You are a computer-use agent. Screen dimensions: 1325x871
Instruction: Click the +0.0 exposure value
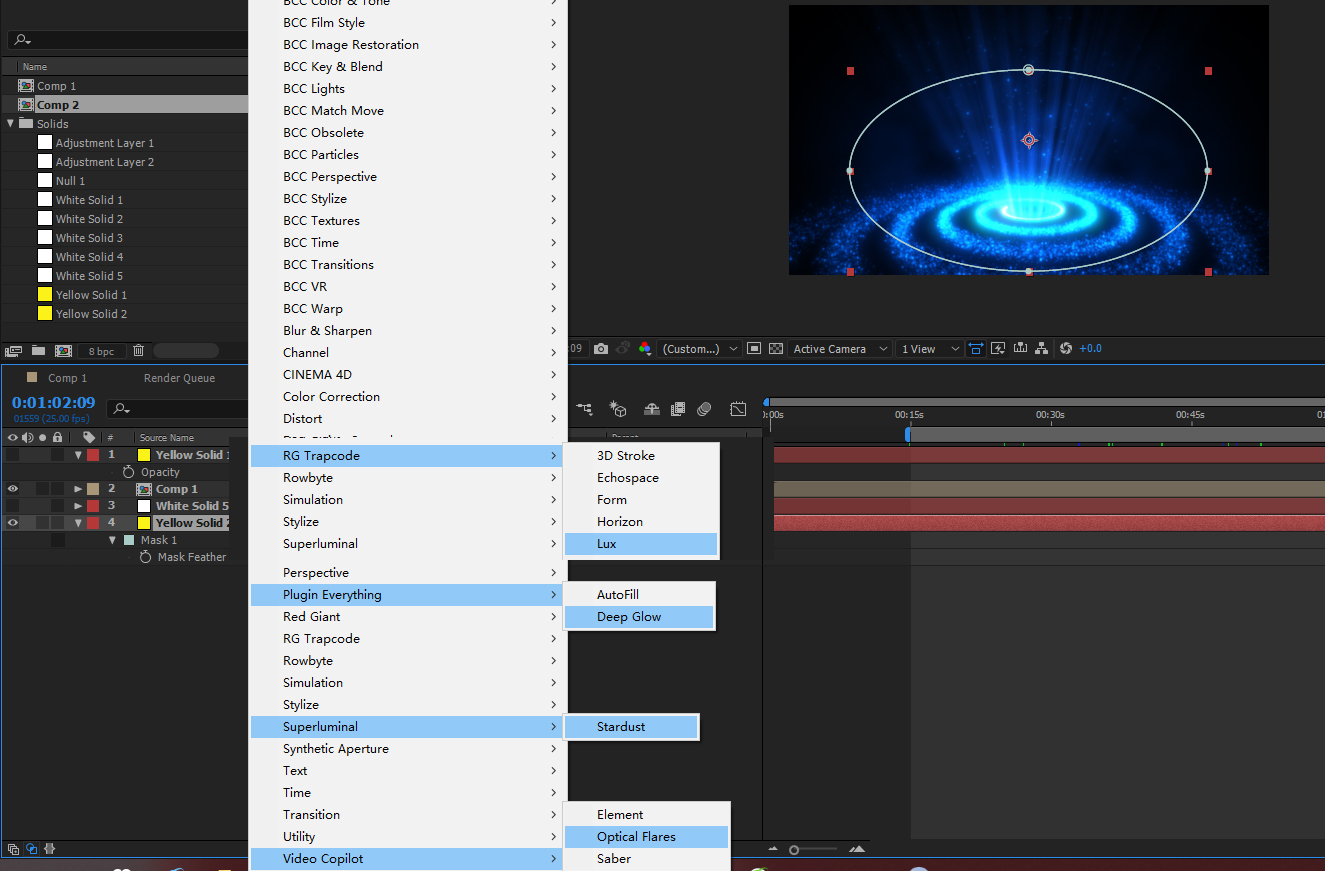tap(1090, 349)
